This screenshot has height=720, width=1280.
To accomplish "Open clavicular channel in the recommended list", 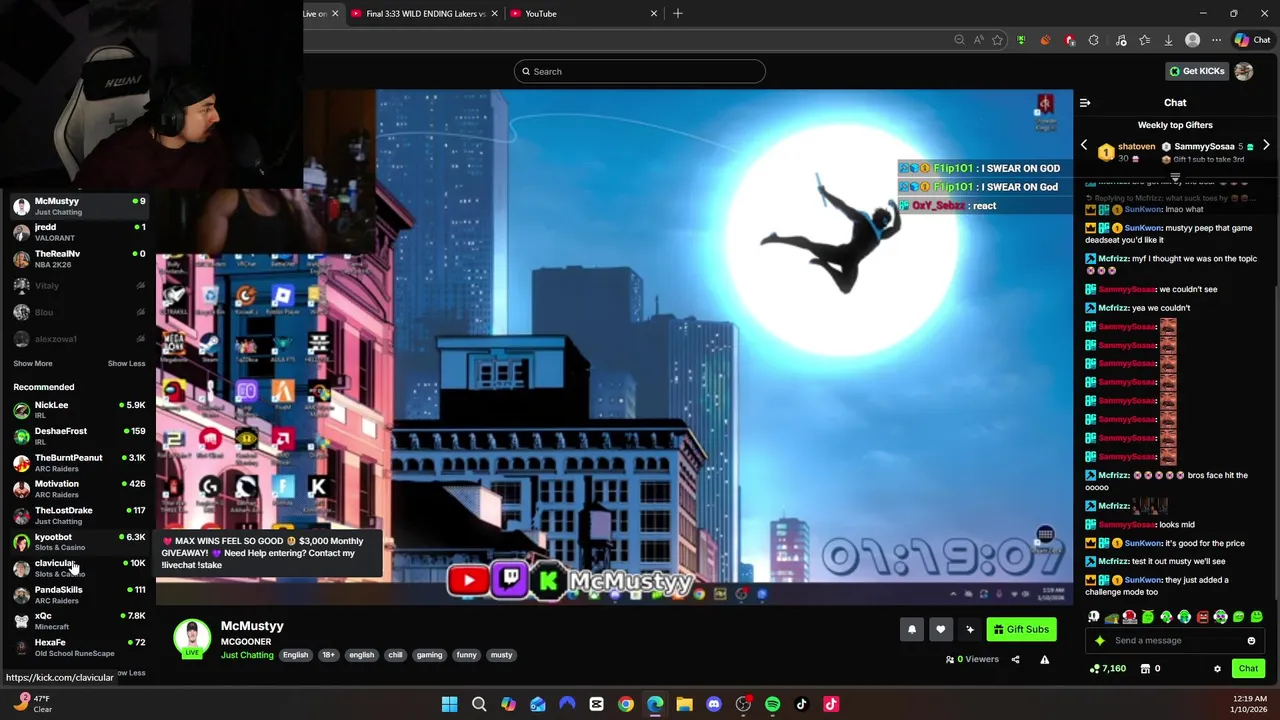I will (x=78, y=568).
